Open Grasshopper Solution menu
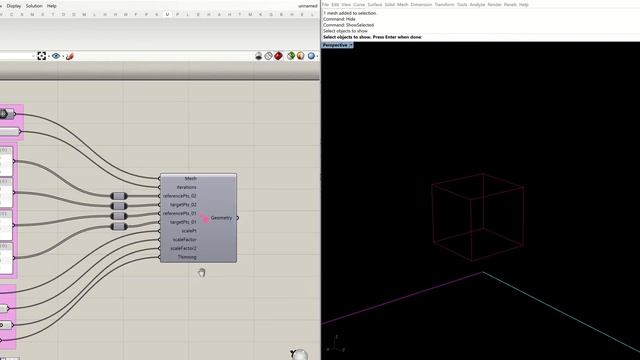The height and width of the screenshot is (360, 640). 34,6
